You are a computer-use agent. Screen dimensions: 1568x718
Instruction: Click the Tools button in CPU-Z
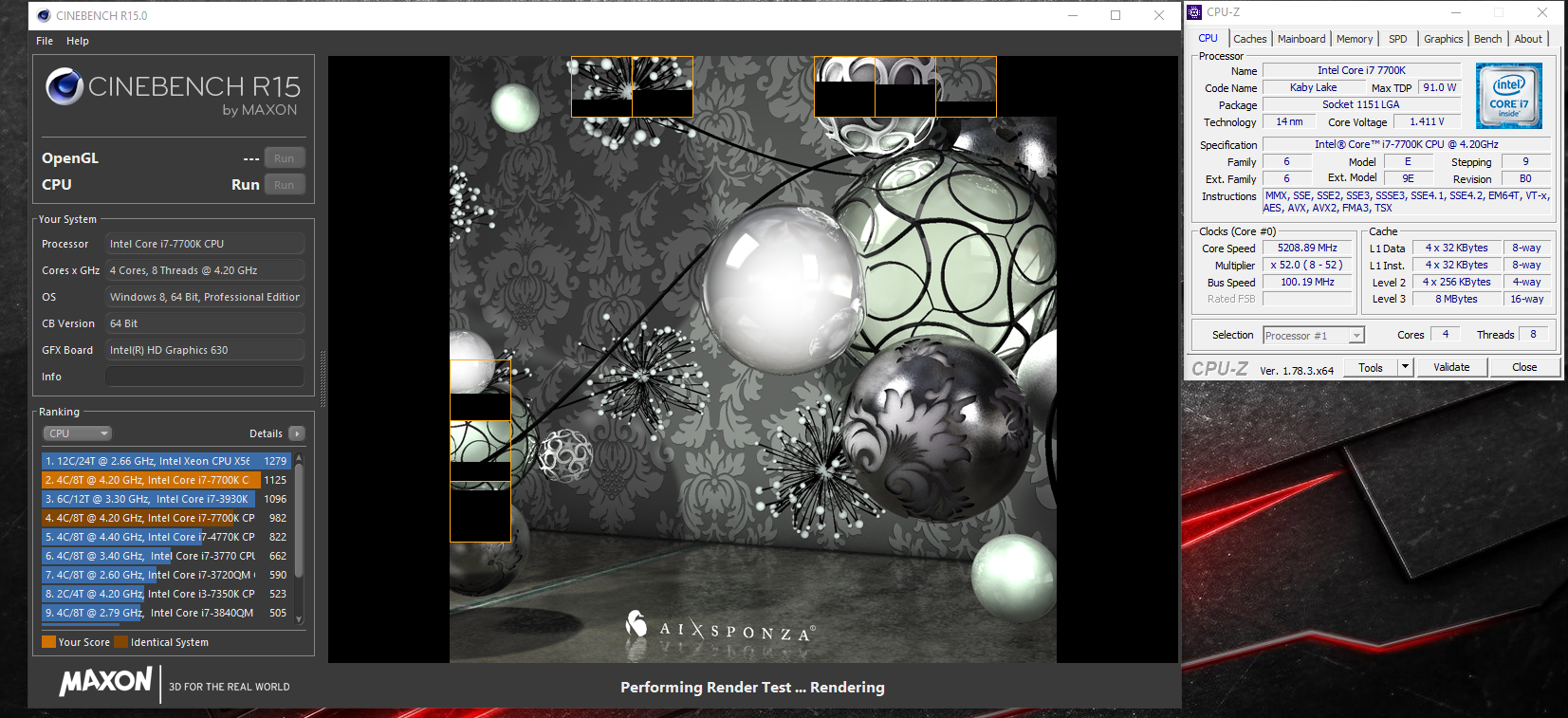pyautogui.click(x=1371, y=368)
